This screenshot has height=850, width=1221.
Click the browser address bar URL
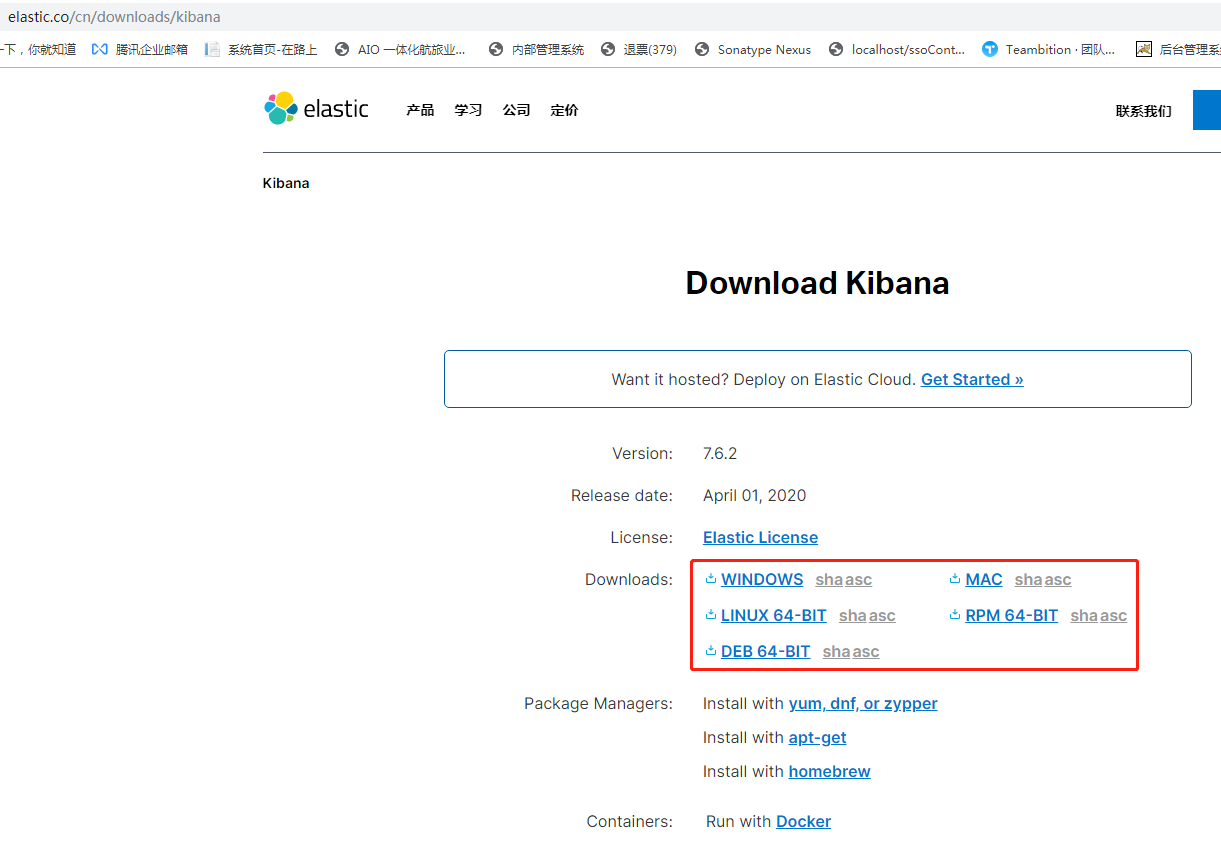[114, 17]
